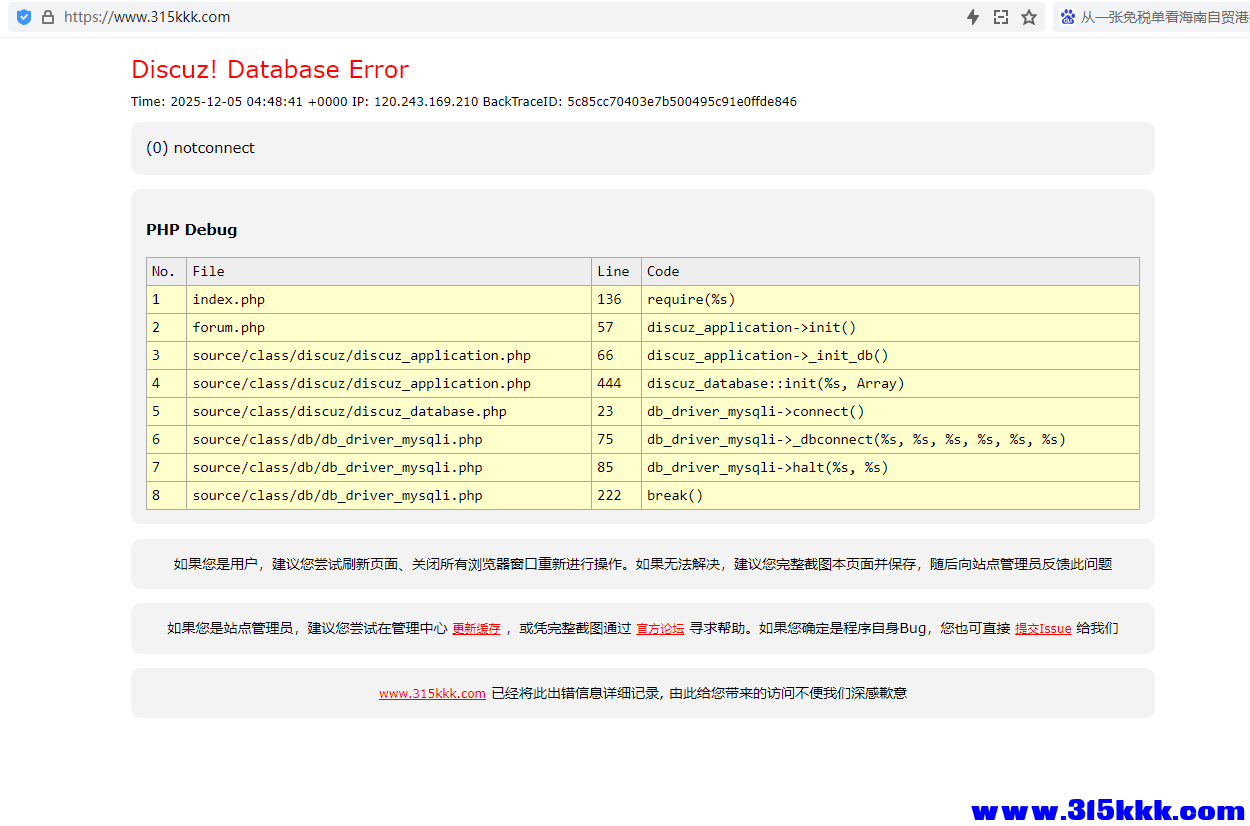Image resolution: width=1250 pixels, height=826 pixels.
Task: Click the lightning bolt icon in browser toolbar
Action: pyautogui.click(x=972, y=17)
